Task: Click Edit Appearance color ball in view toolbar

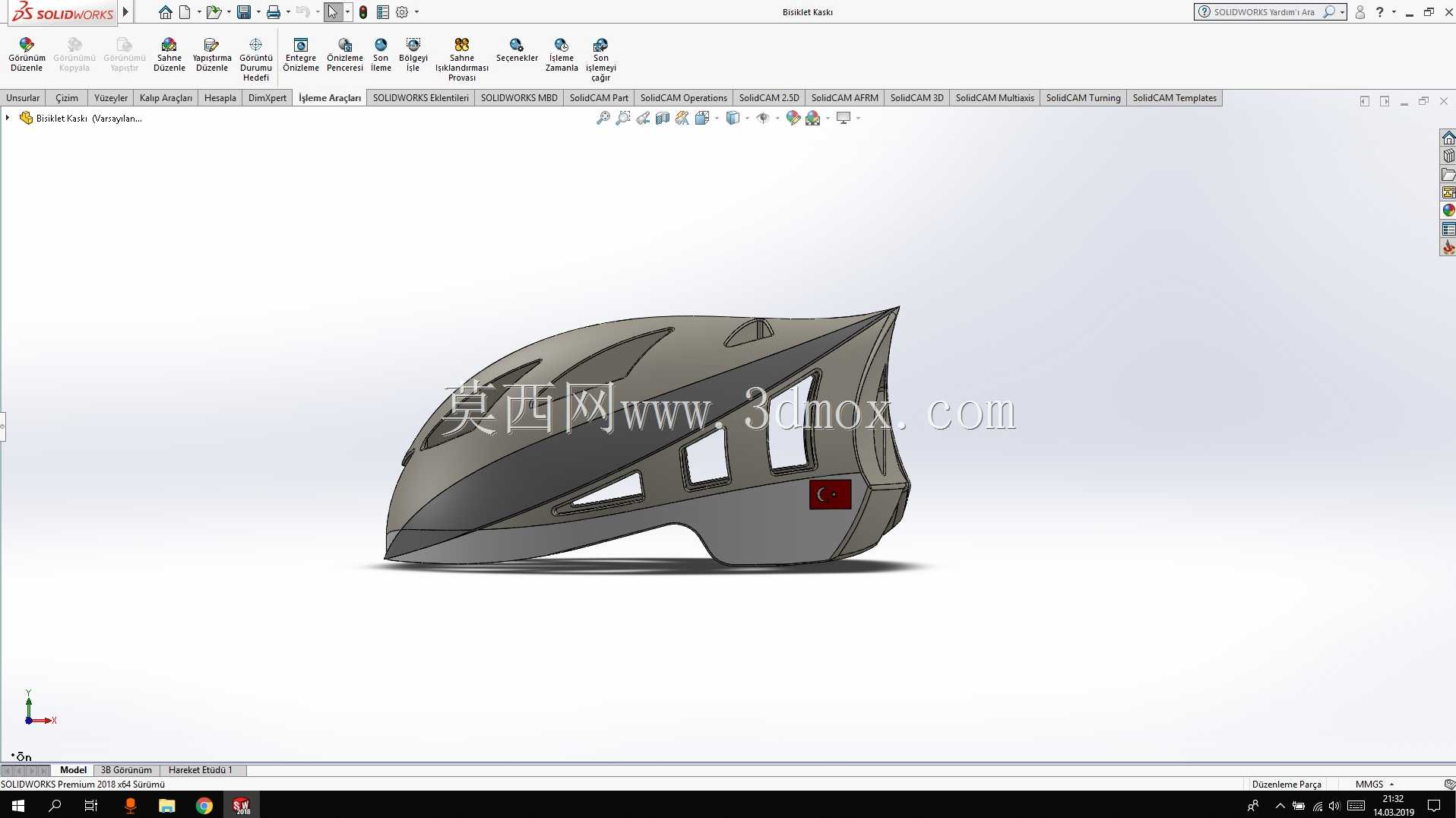Action: click(793, 118)
